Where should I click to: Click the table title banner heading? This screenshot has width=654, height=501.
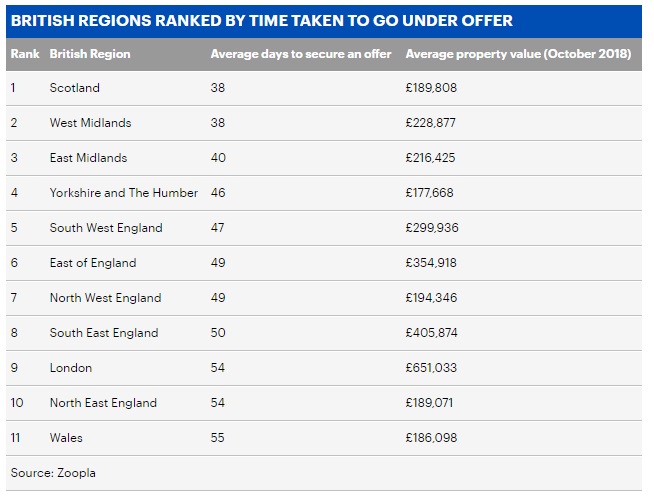point(262,21)
